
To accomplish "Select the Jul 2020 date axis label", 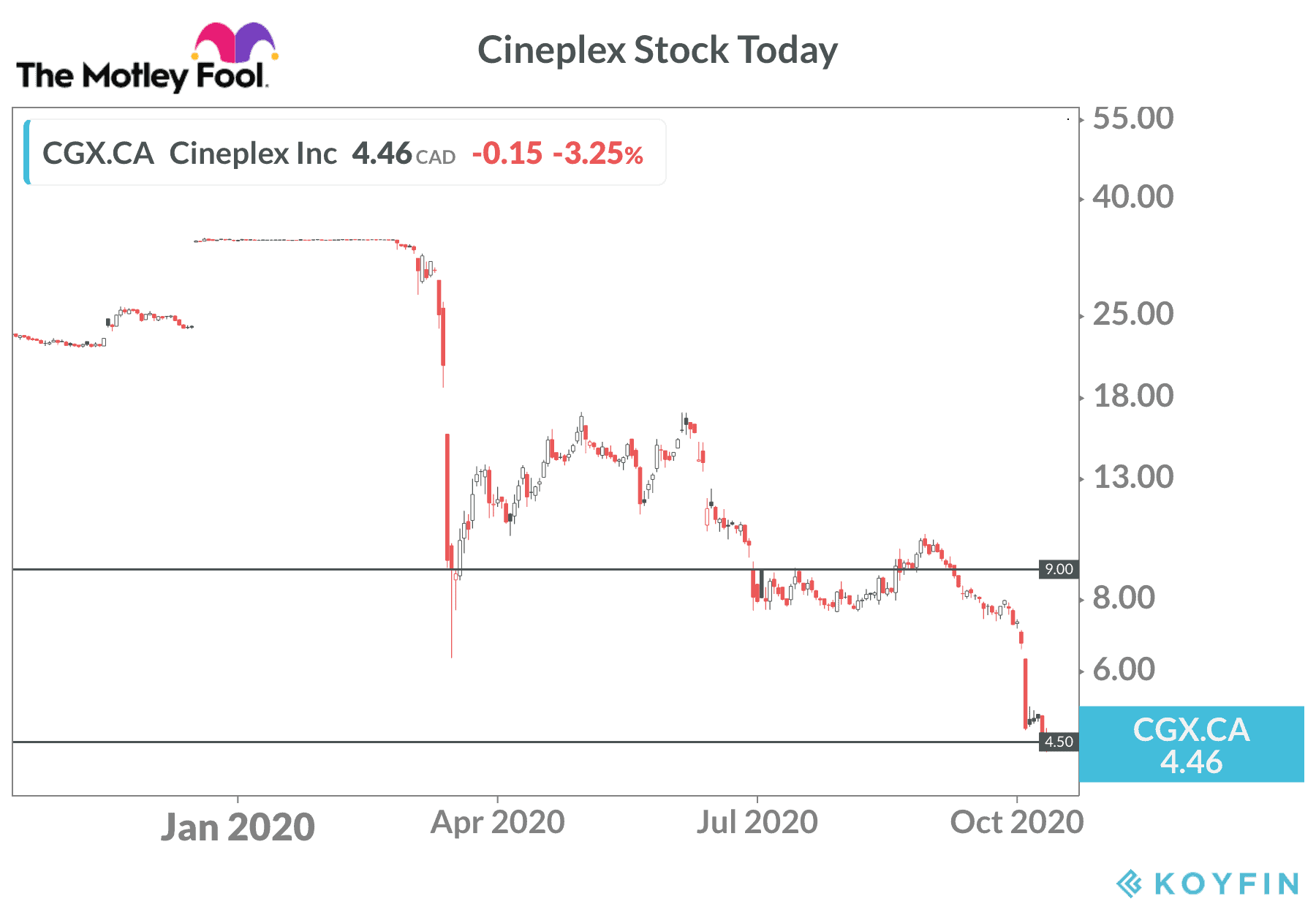I will click(757, 822).
